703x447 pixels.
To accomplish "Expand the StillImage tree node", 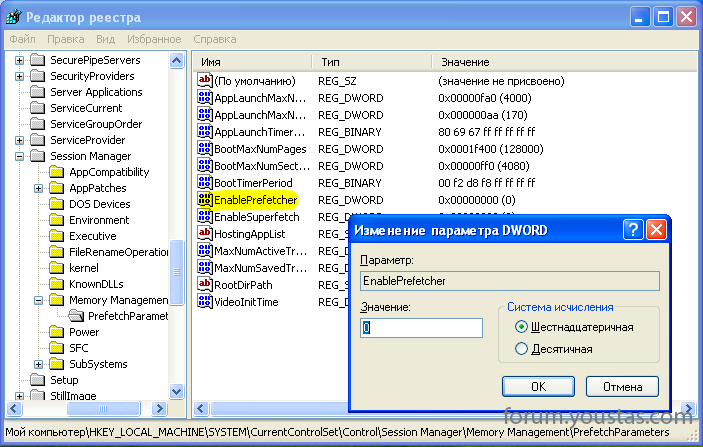I will (19, 396).
